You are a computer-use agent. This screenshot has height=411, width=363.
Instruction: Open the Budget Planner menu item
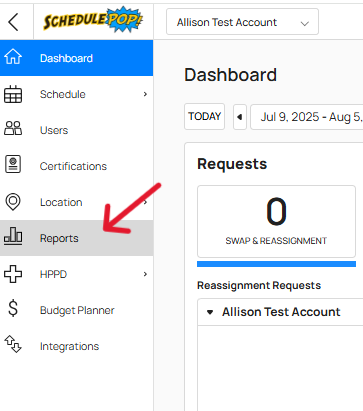click(77, 310)
